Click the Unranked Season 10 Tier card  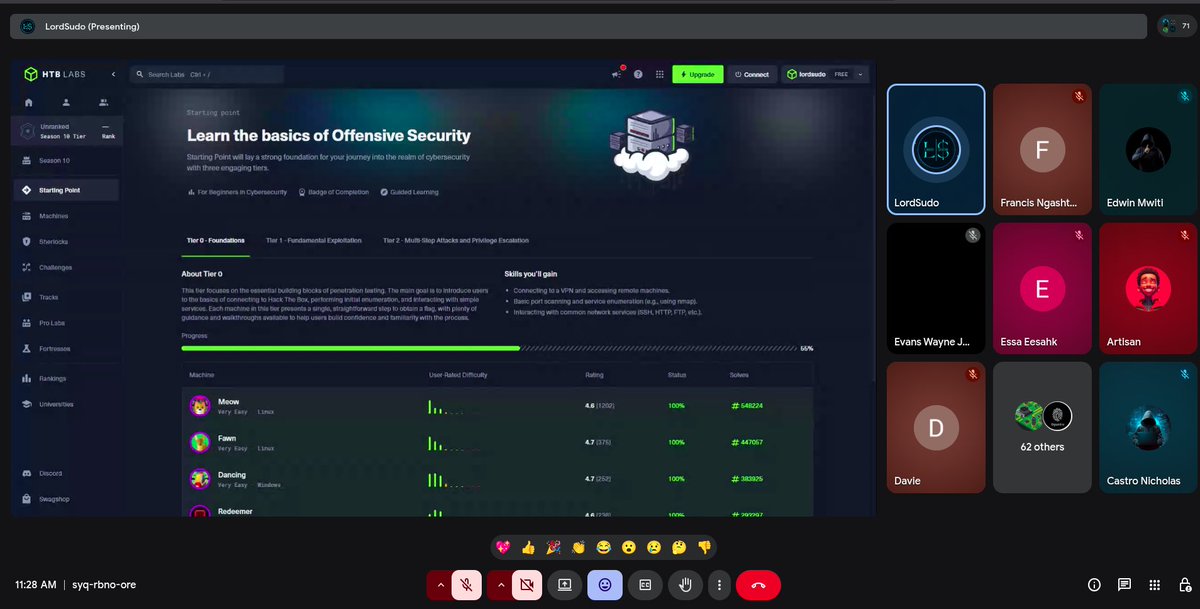click(x=67, y=131)
